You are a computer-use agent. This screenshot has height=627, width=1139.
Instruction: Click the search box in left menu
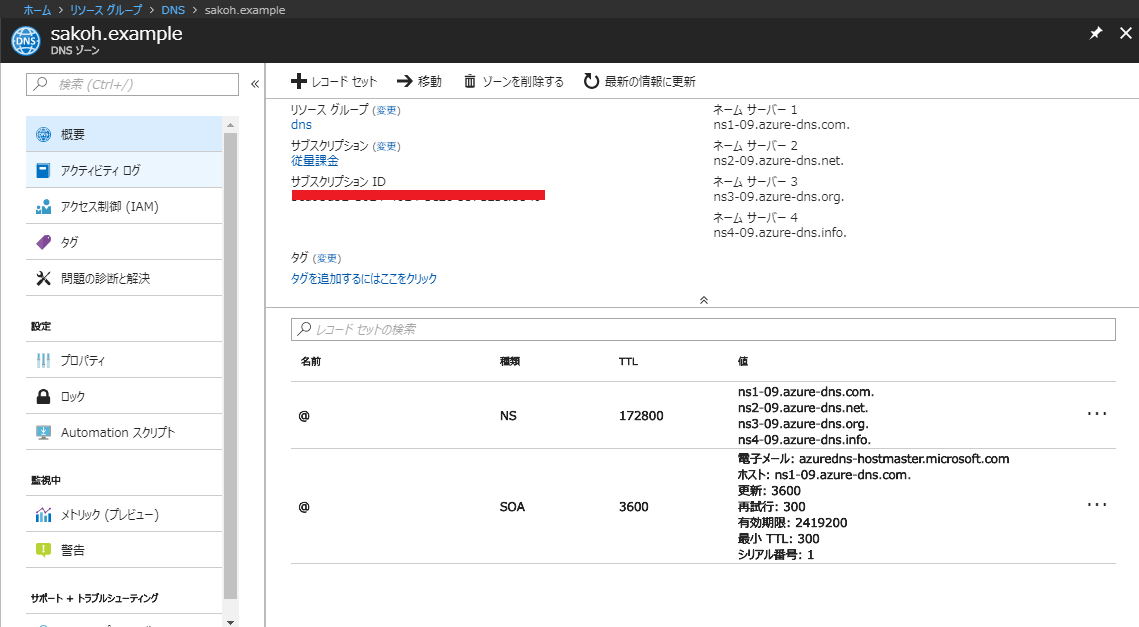point(132,84)
